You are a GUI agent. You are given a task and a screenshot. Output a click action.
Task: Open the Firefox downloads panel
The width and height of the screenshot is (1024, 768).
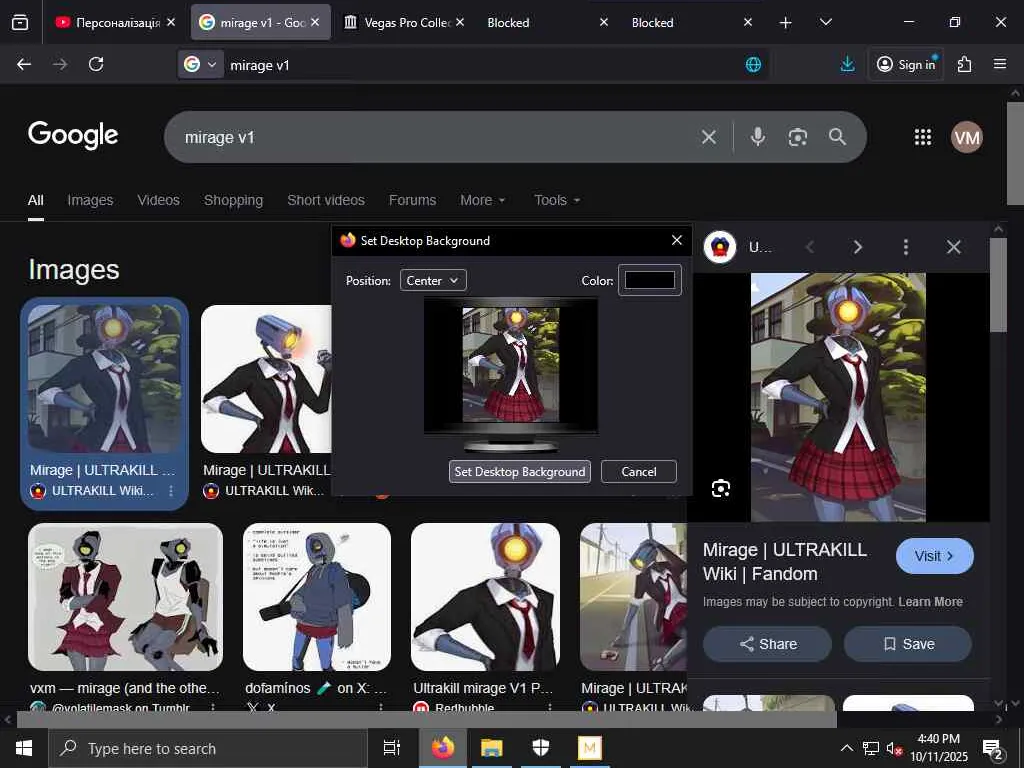coord(848,64)
